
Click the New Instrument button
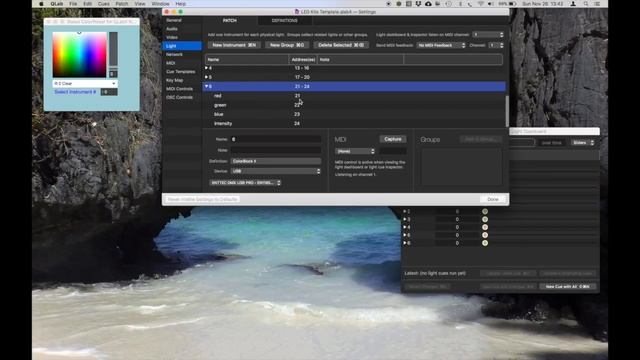click(234, 45)
